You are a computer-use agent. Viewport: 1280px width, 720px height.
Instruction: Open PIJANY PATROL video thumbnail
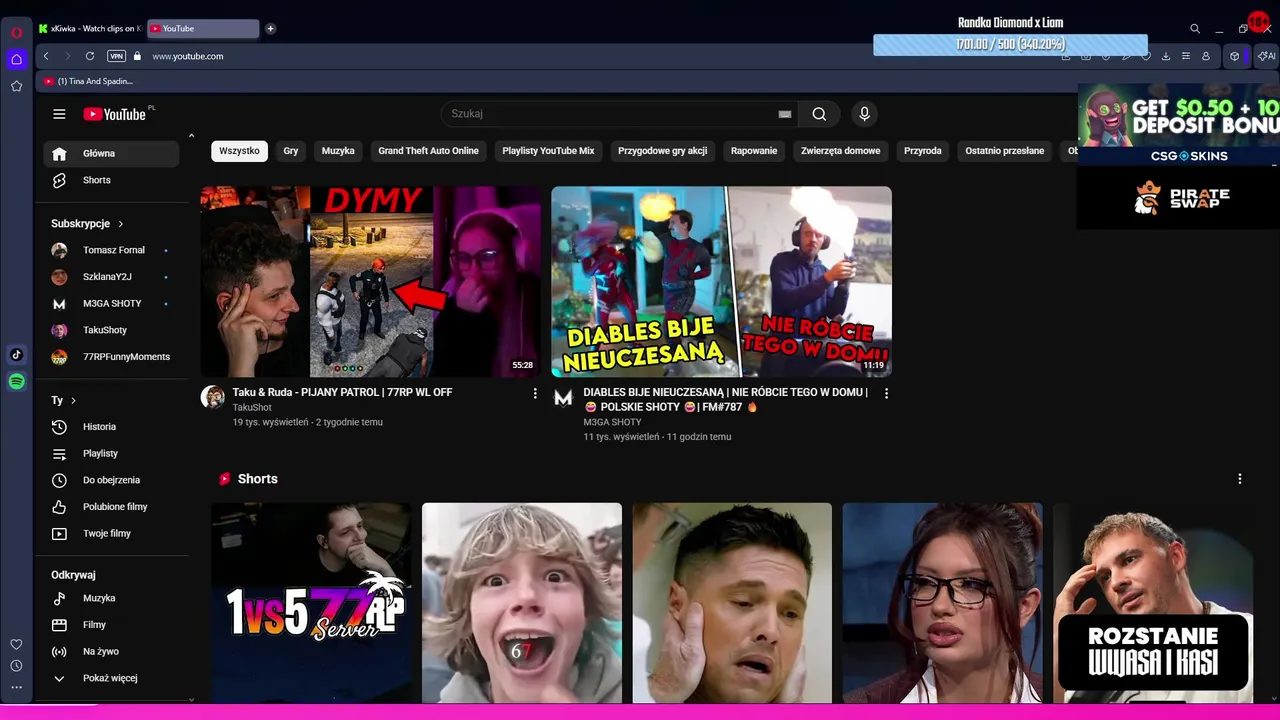pos(371,281)
